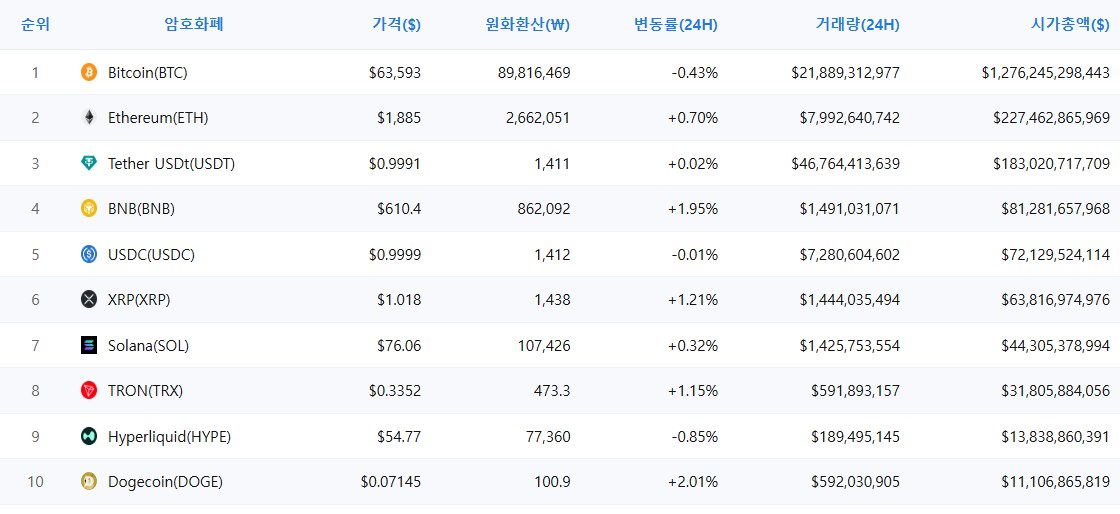Image resolution: width=1120 pixels, height=514 pixels.
Task: Click USDC volume $7,280,604,602
Action: coord(850,254)
